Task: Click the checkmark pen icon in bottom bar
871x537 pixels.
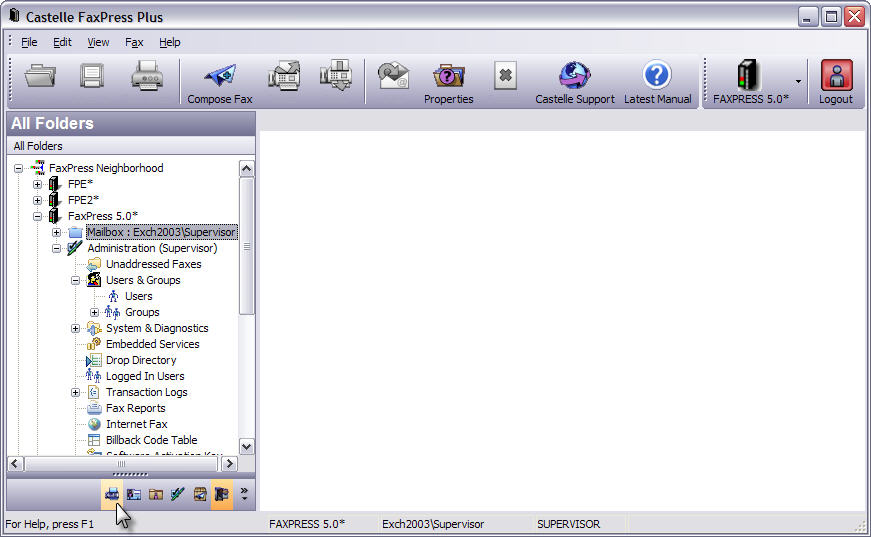Action: (178, 494)
